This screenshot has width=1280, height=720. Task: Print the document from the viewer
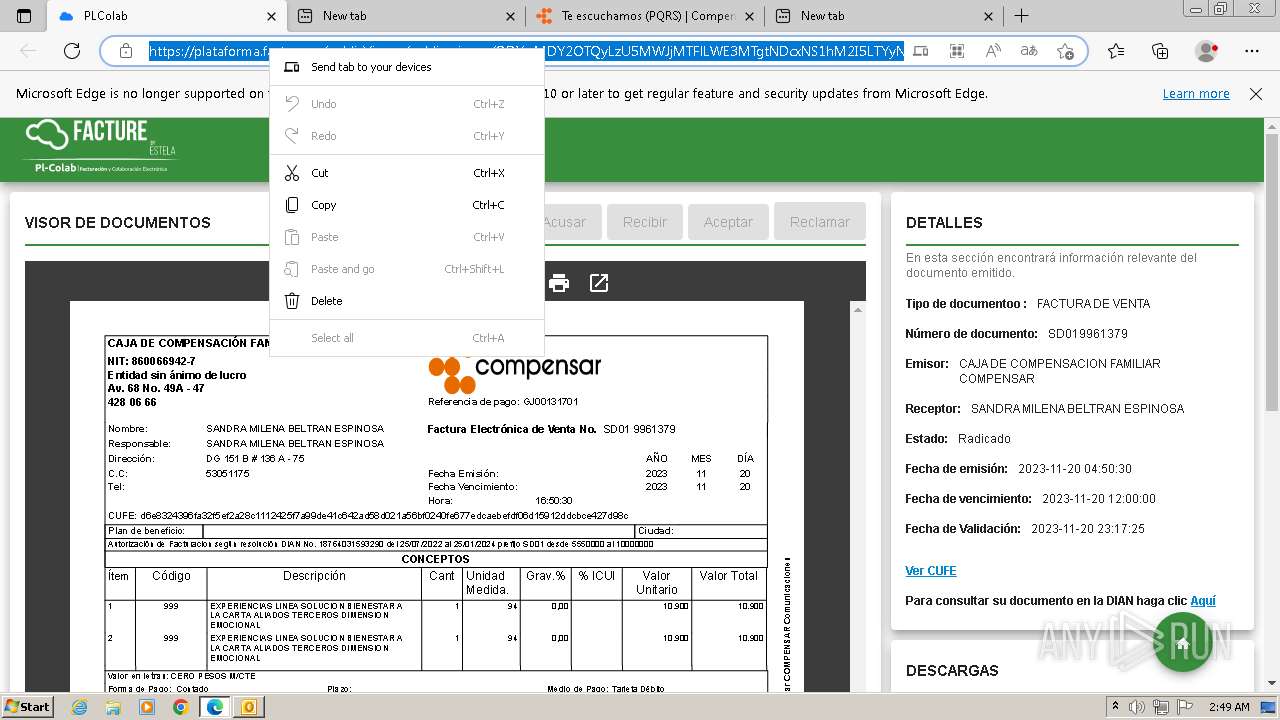559,284
